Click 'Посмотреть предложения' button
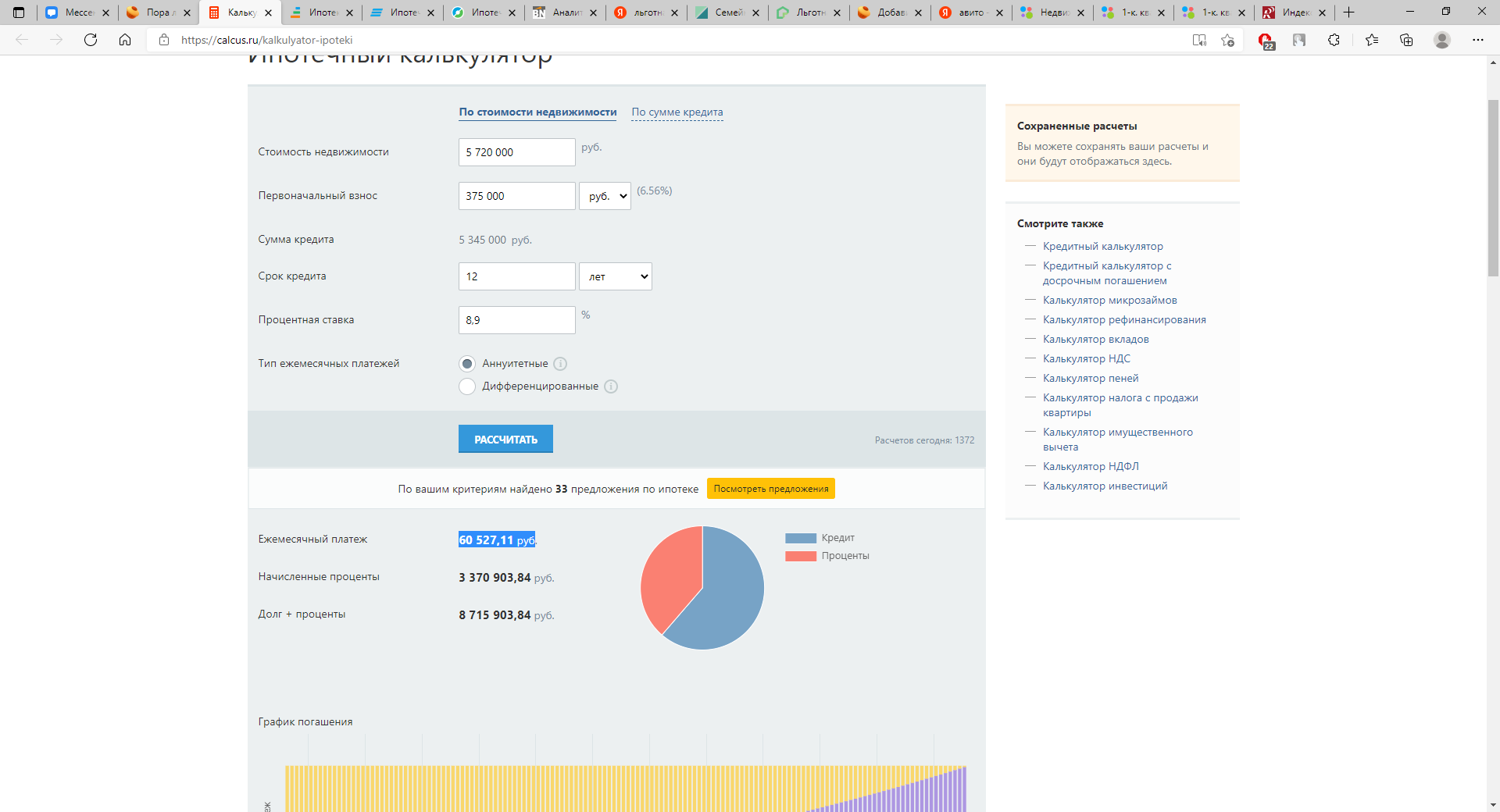The image size is (1500, 812). click(x=771, y=489)
